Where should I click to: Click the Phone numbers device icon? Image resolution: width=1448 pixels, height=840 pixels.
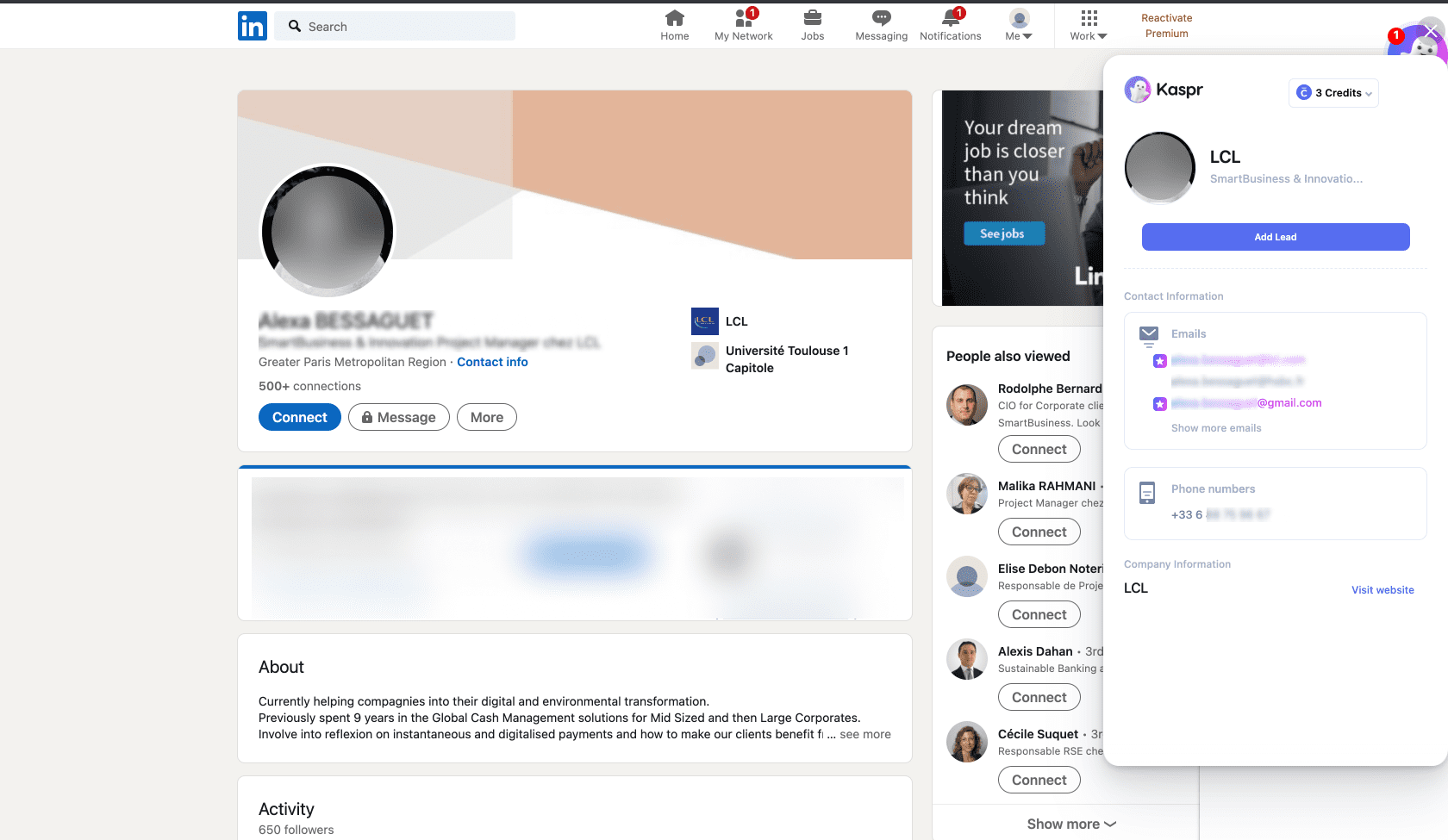click(x=1147, y=493)
